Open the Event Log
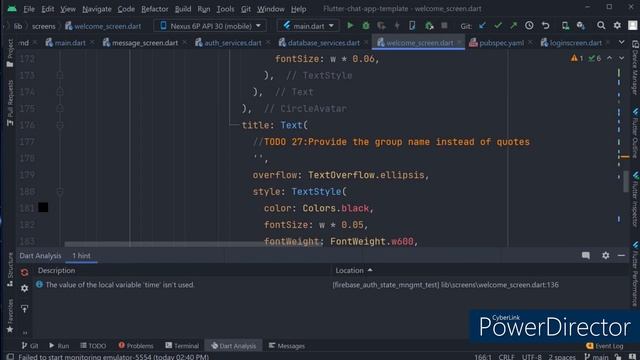 coord(604,346)
